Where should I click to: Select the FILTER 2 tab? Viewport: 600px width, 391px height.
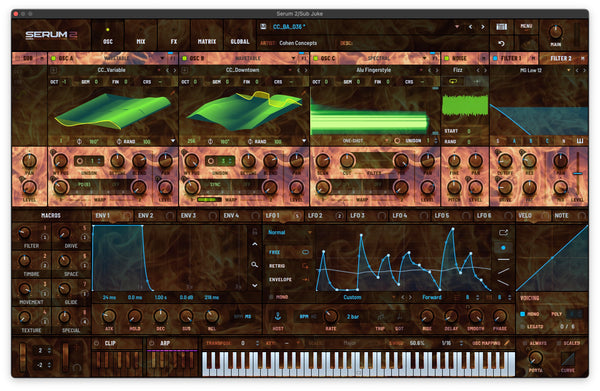pos(564,58)
